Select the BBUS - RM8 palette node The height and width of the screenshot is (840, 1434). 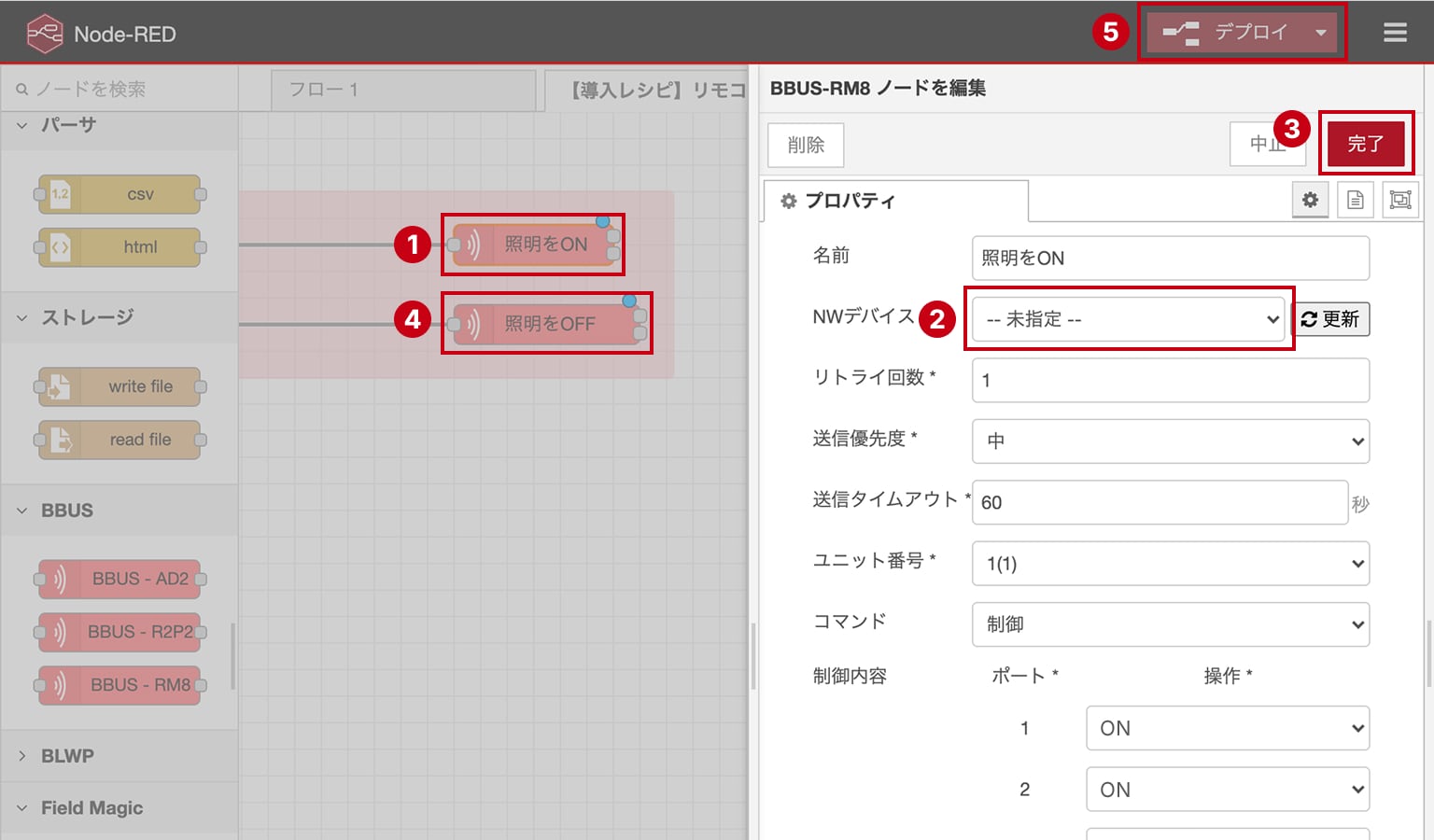(119, 685)
